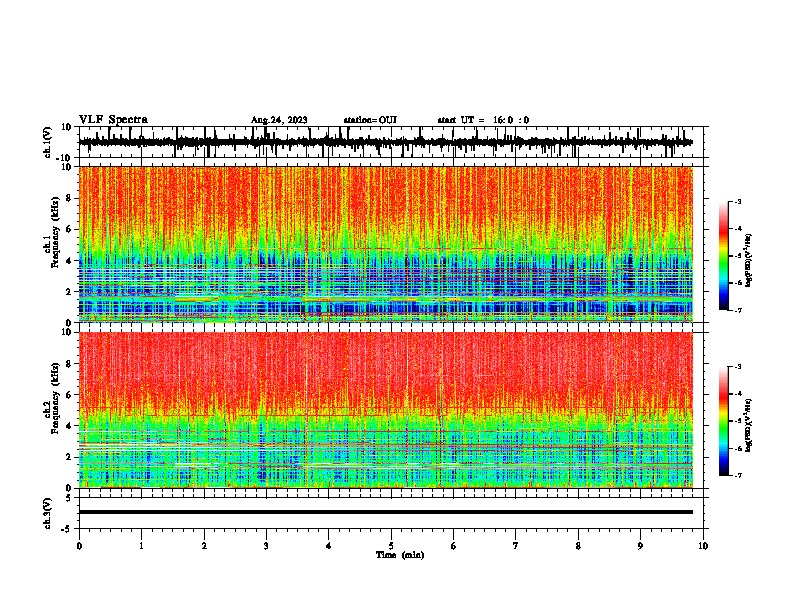The height and width of the screenshot is (612, 792).
Task: Click the "5" tick on ch.3(V) axis
Action: pos(69,498)
